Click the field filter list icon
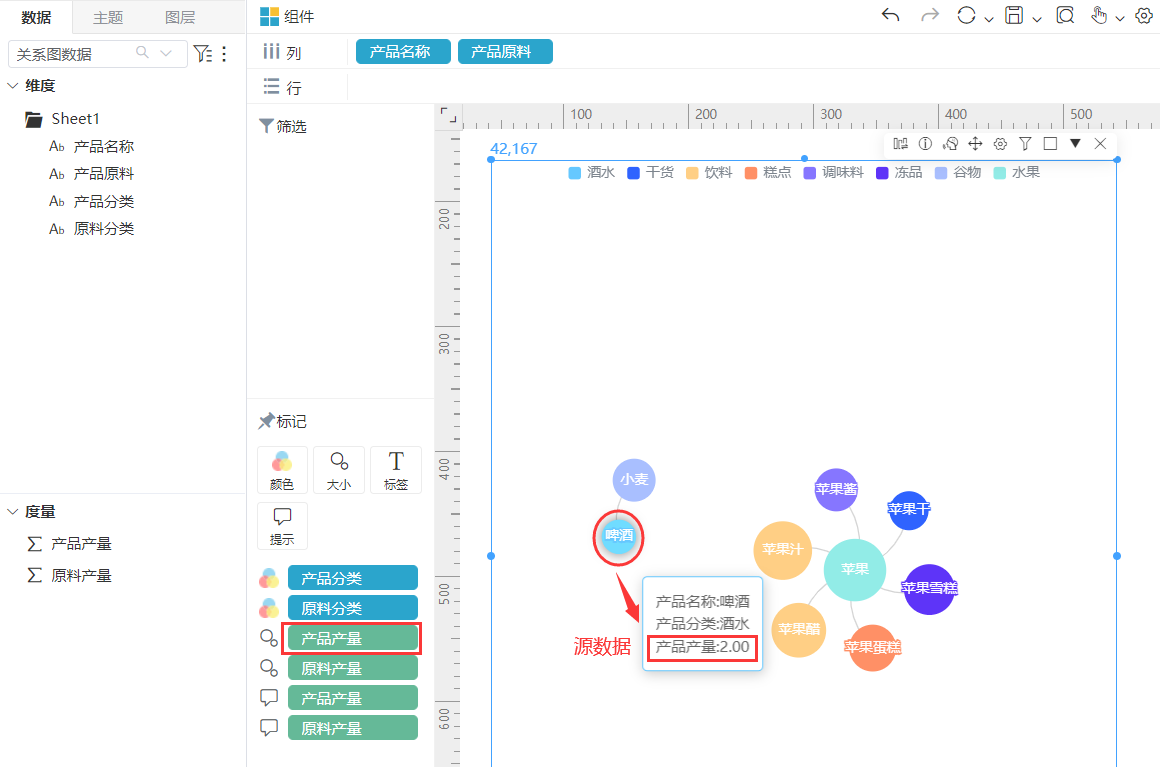1160x767 pixels. (202, 53)
